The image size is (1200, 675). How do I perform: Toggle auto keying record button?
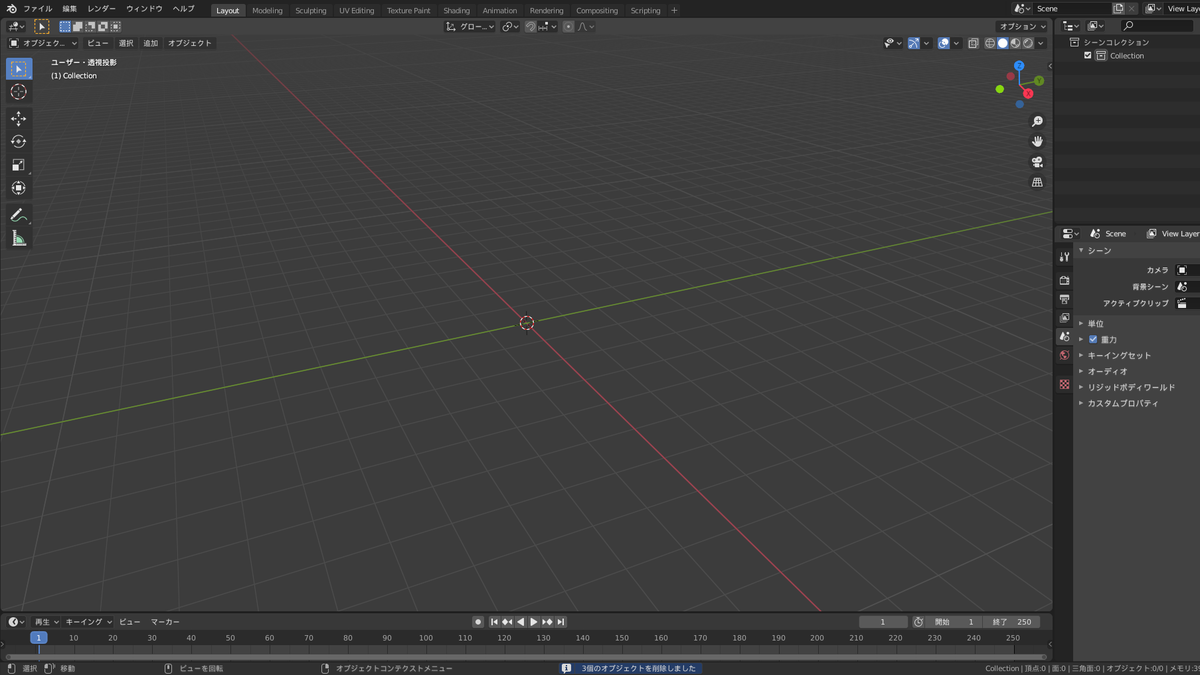click(x=478, y=622)
